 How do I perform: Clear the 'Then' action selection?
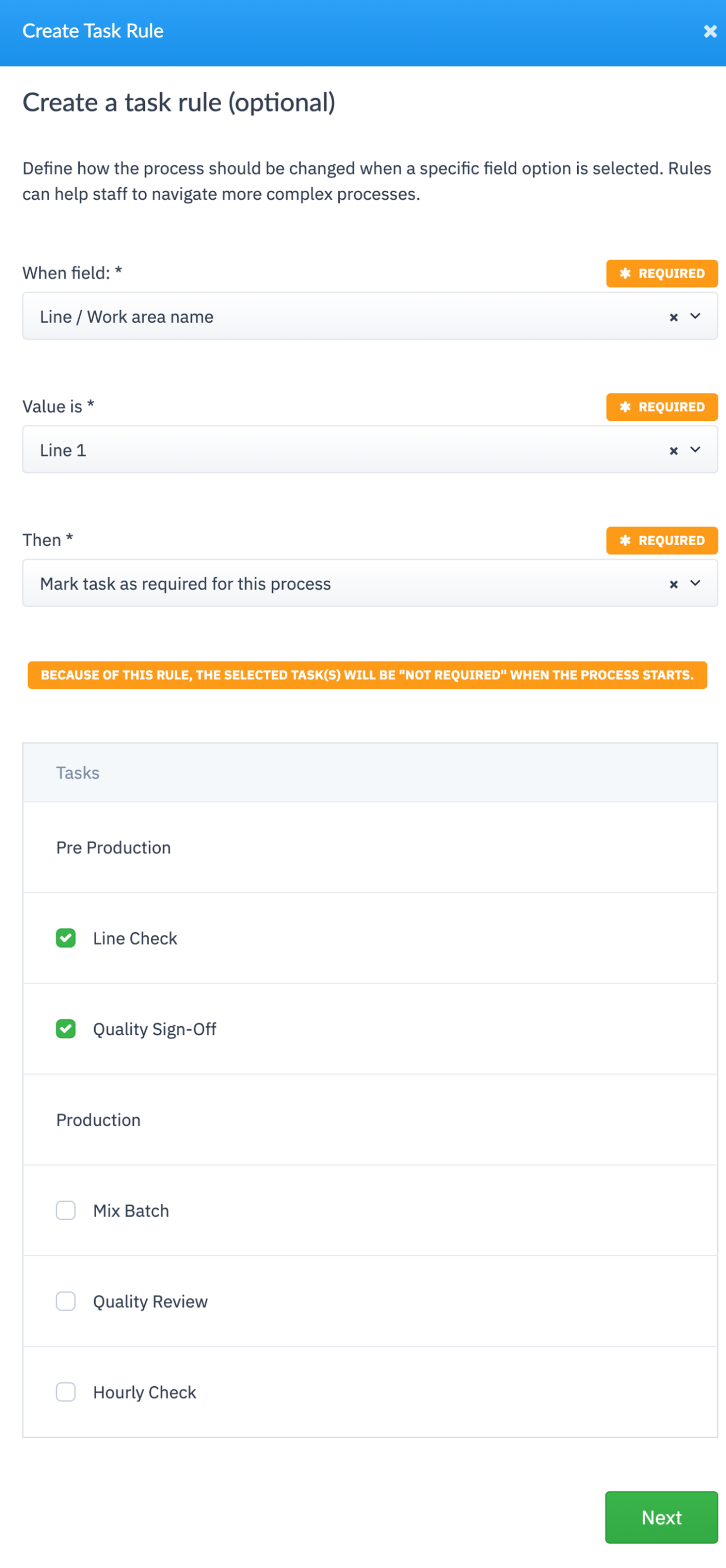pos(673,584)
